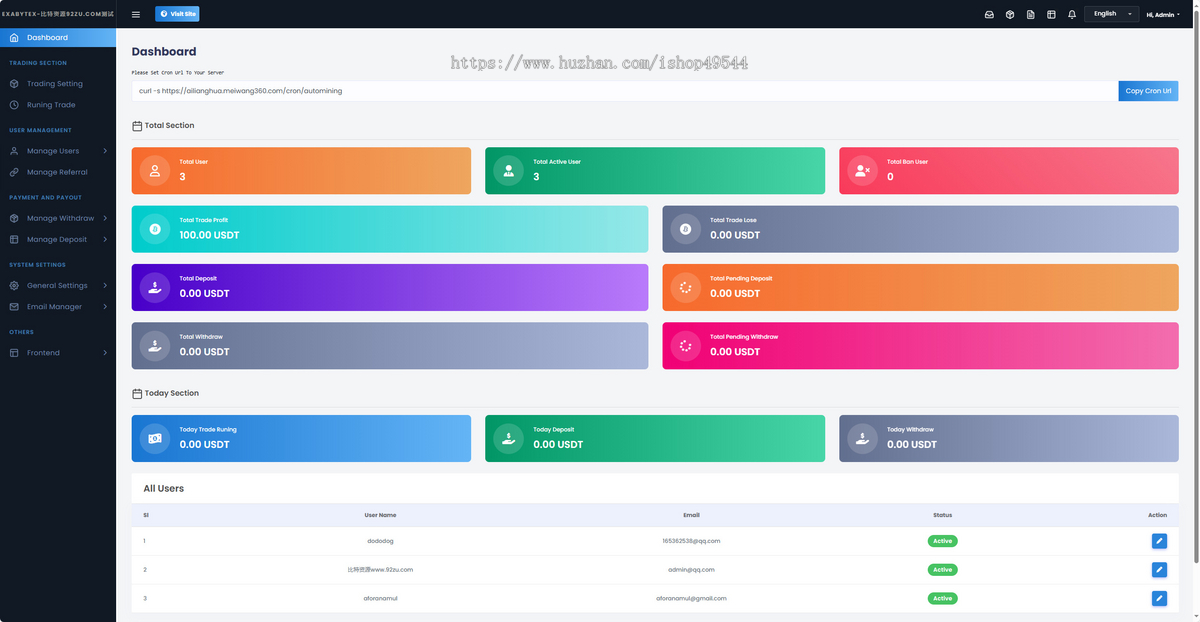This screenshot has width=1200, height=622.
Task: Edit user admin@qq.com with pencil button
Action: coord(1159,570)
